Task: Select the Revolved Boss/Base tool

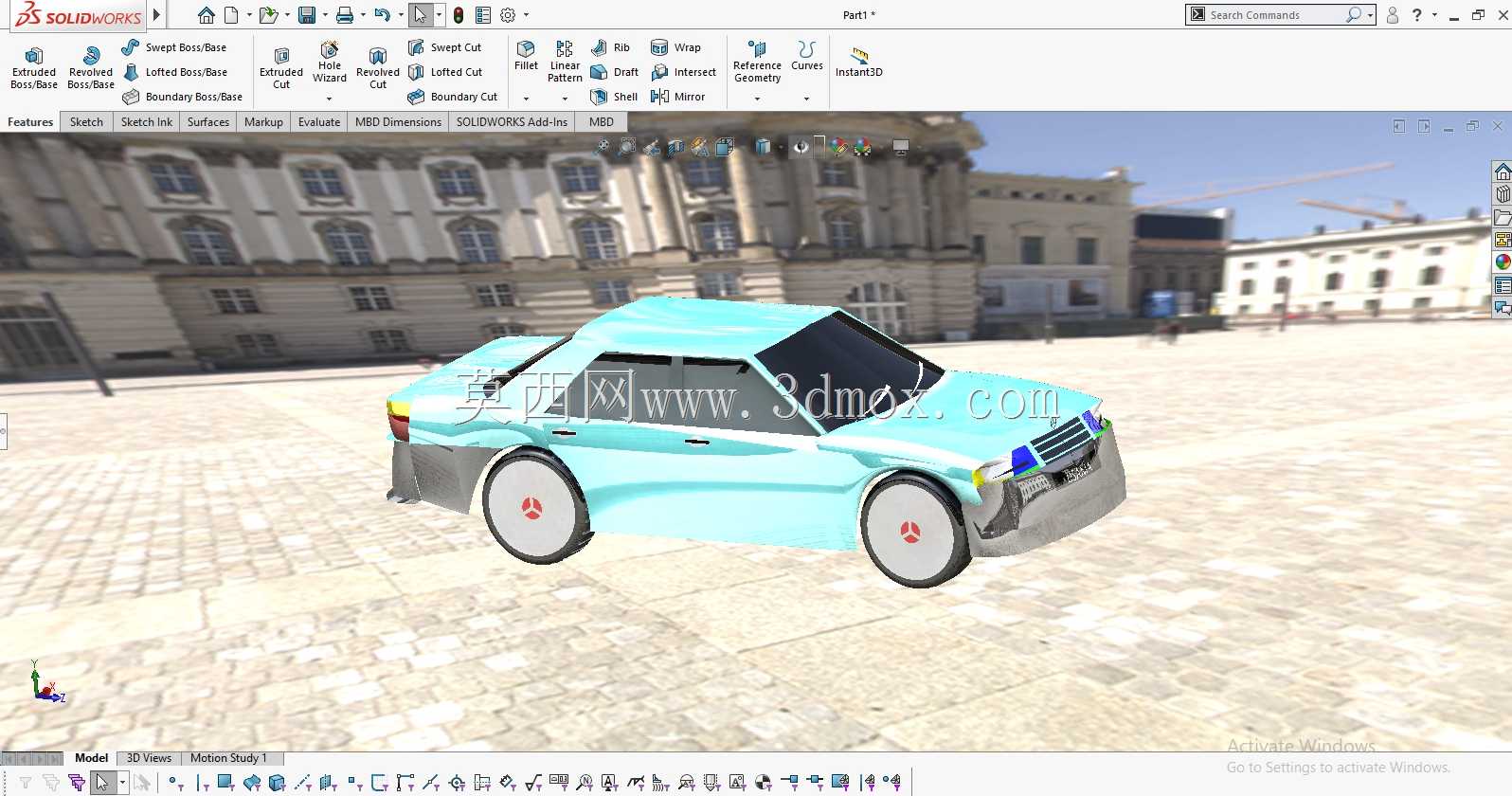Action: pyautogui.click(x=91, y=68)
